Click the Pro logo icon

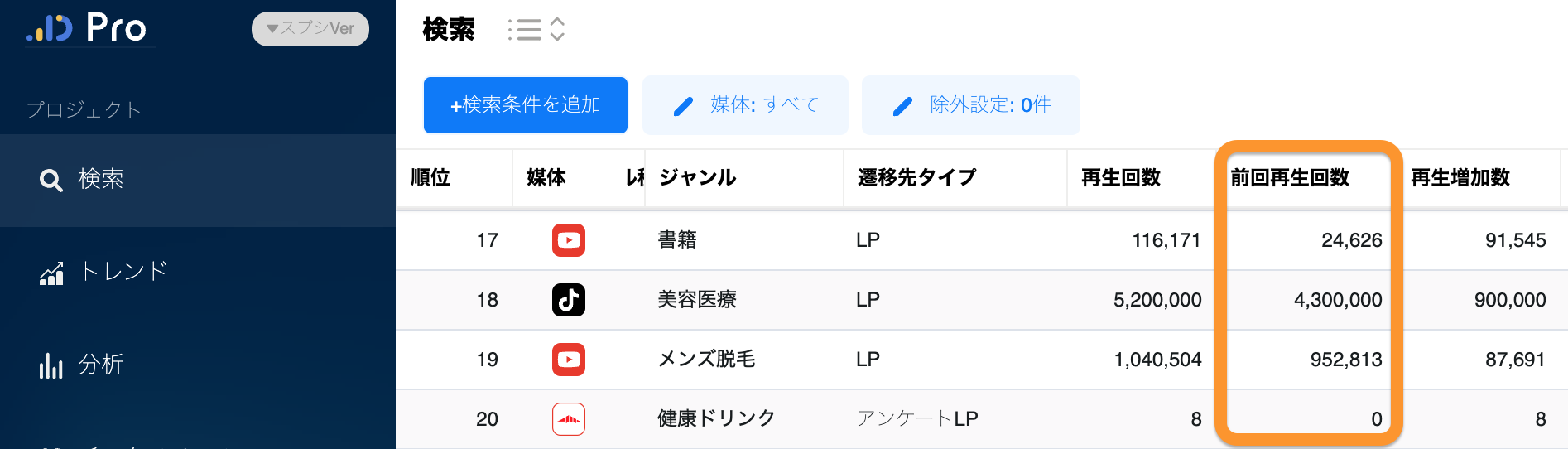click(50, 28)
